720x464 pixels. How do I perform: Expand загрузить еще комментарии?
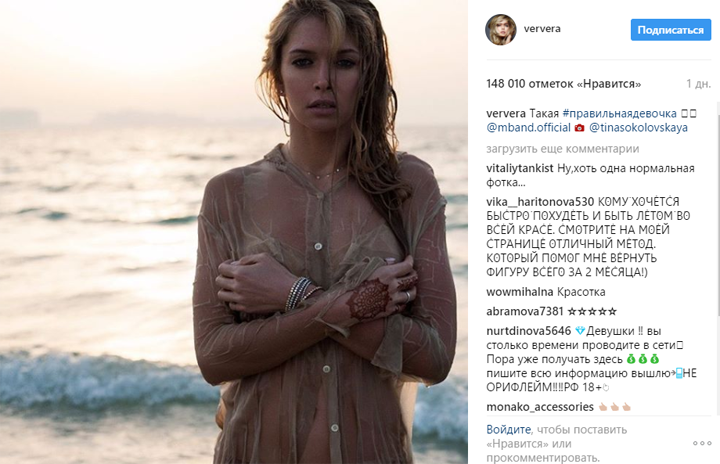click(562, 149)
